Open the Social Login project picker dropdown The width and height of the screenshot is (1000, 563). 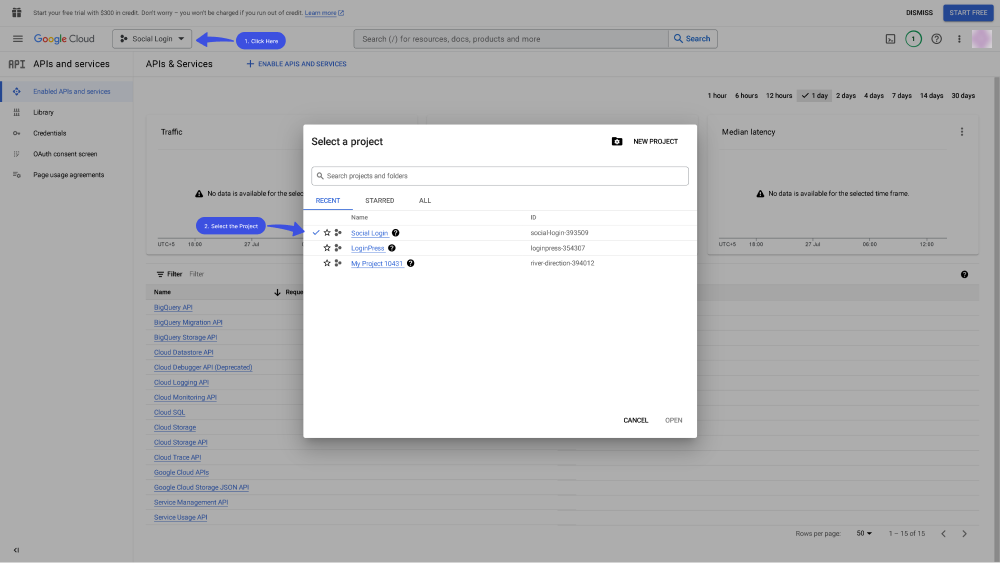[152, 39]
